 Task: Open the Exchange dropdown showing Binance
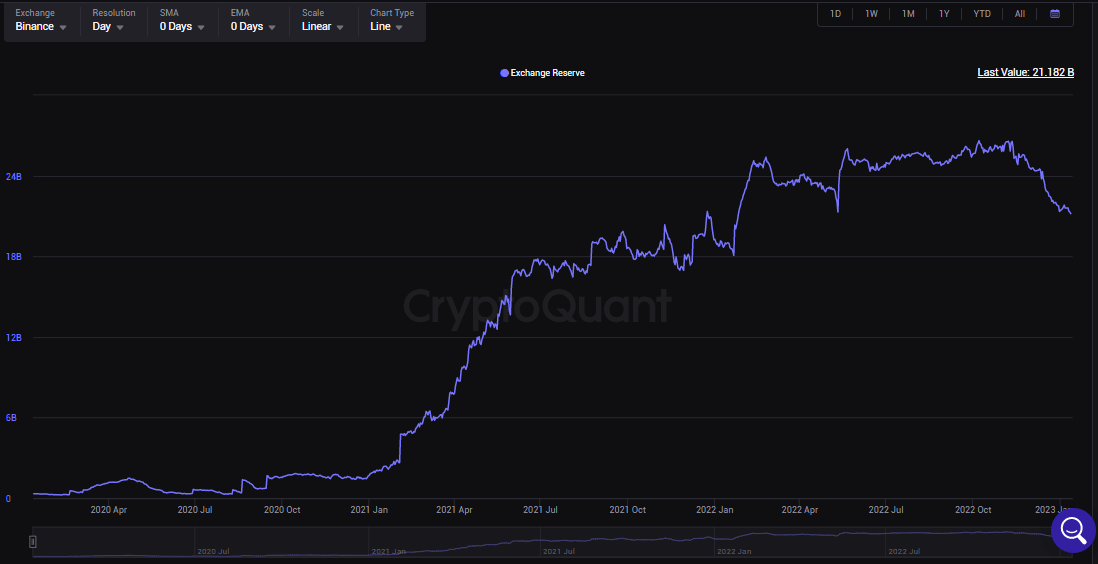pyautogui.click(x=41, y=27)
